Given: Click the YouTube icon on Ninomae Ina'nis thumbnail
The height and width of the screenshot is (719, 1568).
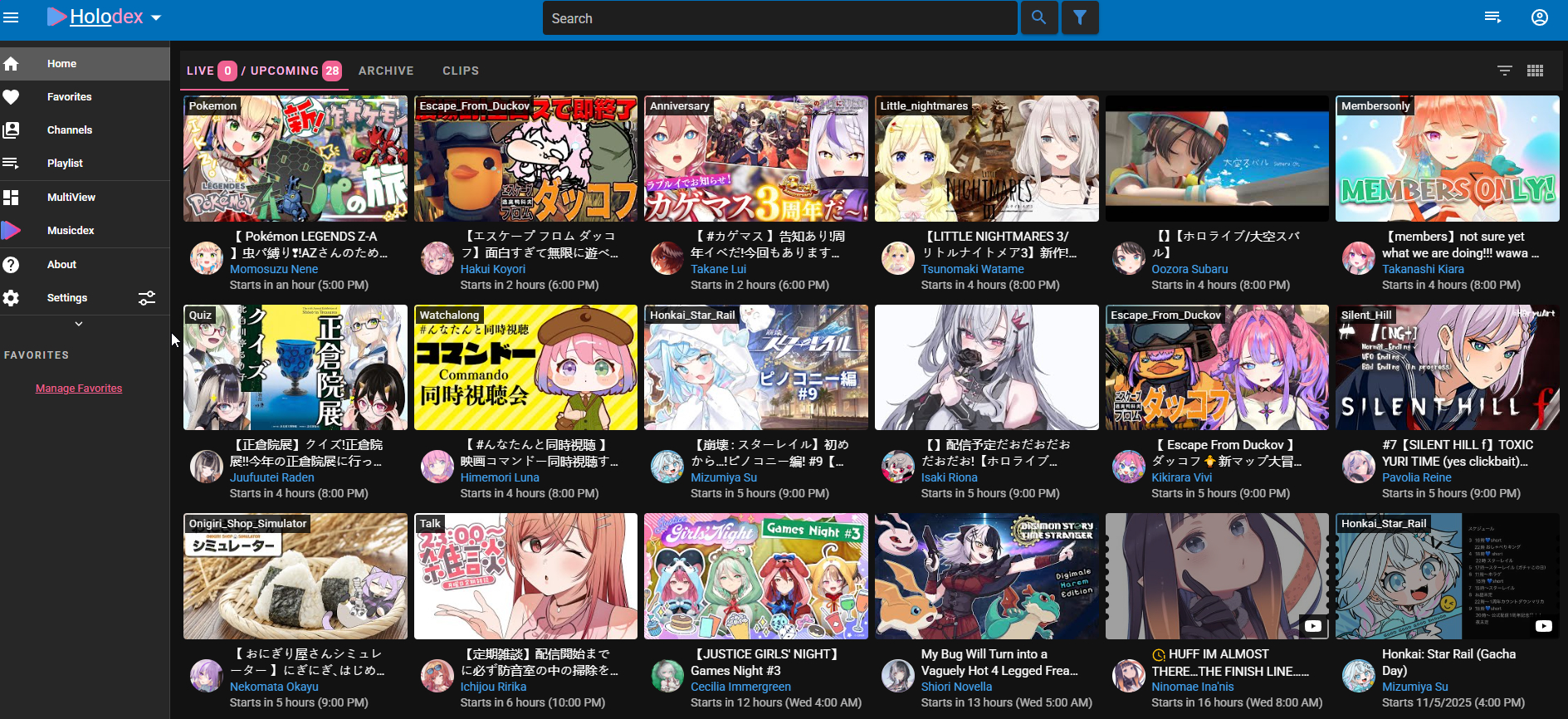Looking at the screenshot, I should click(1313, 626).
